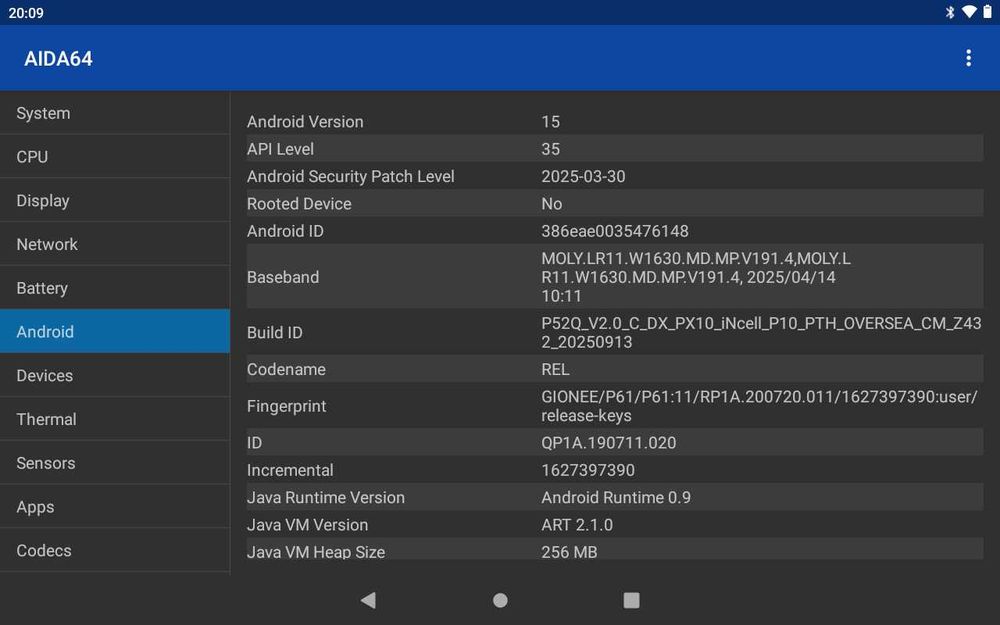Select the Rooted Device value No
This screenshot has width=1000, height=625.
click(x=552, y=204)
